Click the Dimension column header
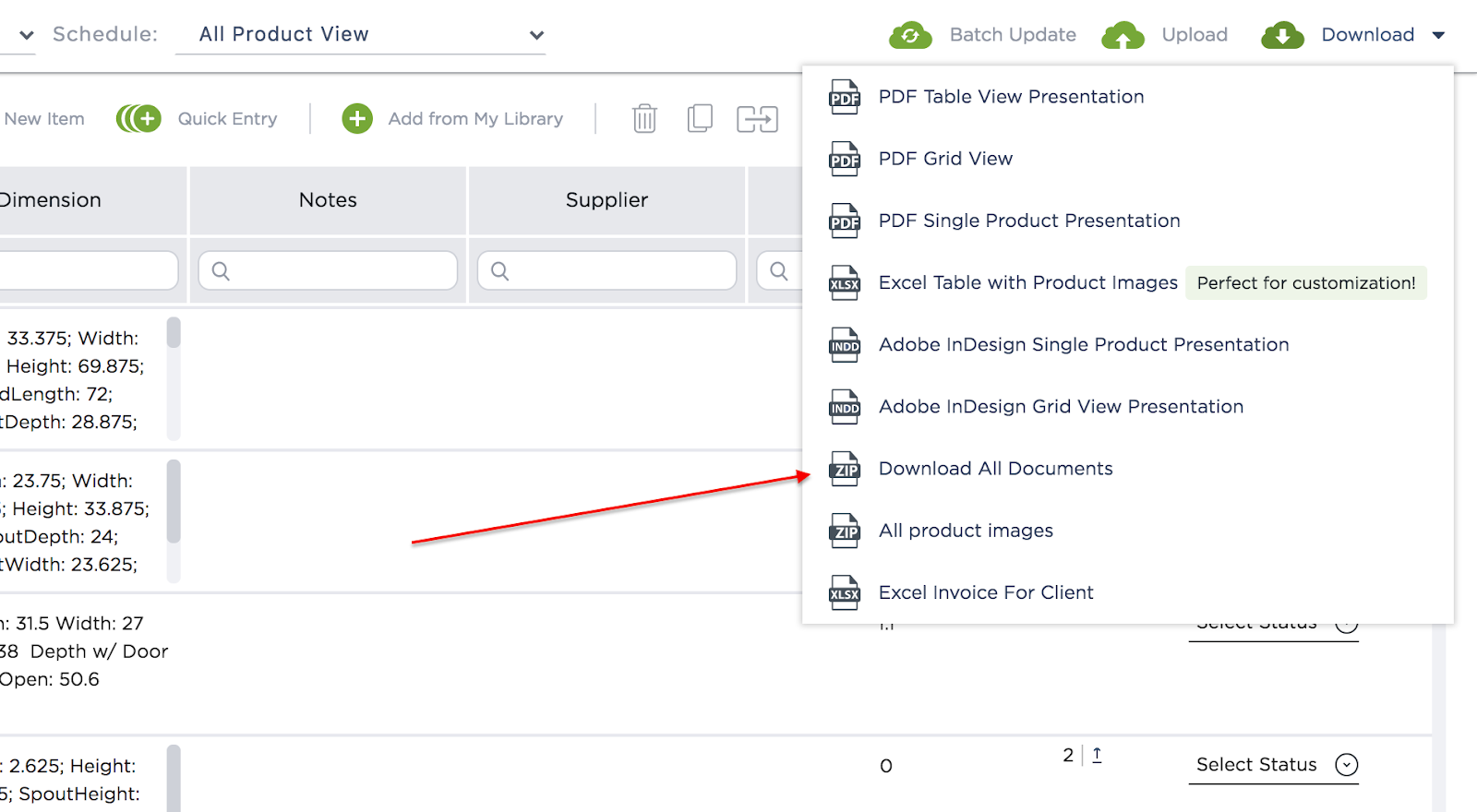 click(92, 200)
